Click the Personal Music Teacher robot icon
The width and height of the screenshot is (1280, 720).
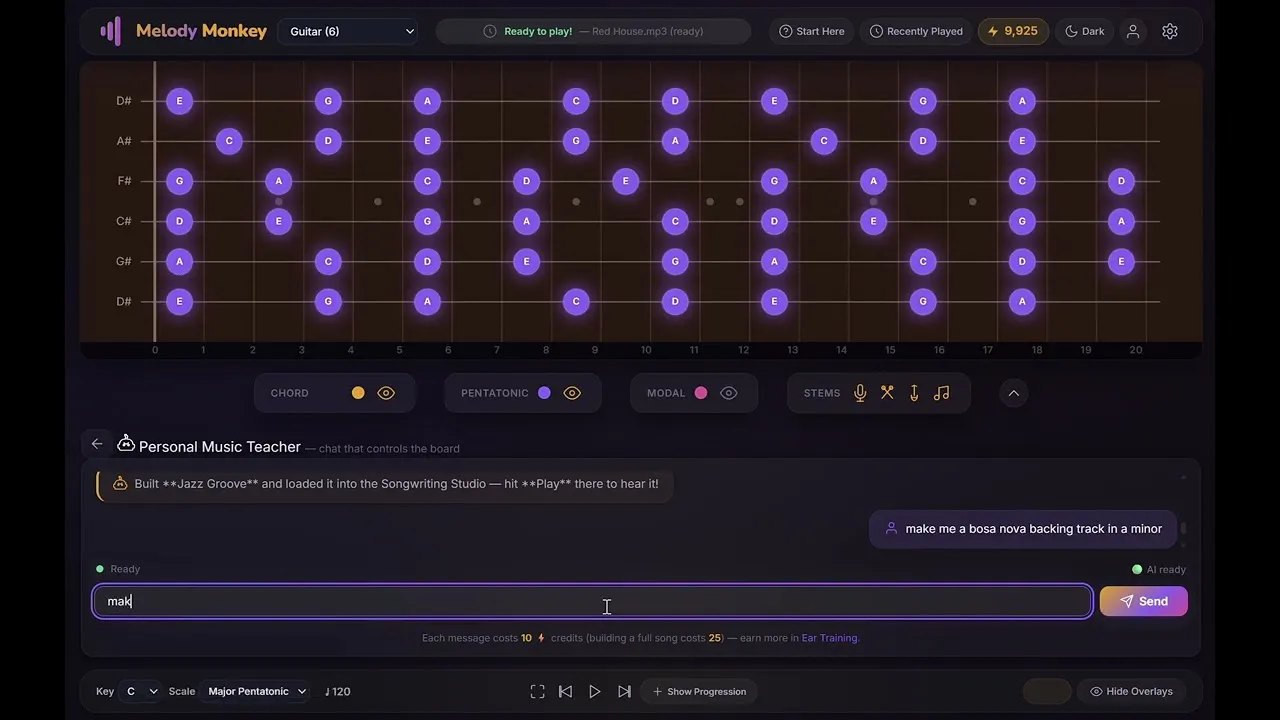pyautogui.click(x=126, y=443)
